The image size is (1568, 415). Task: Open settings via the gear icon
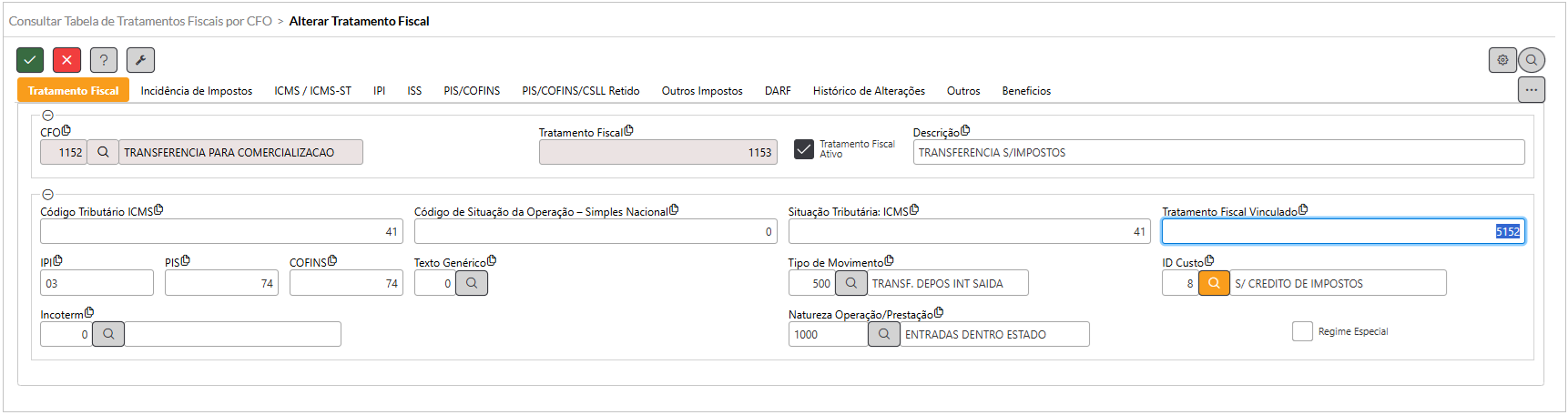[1502, 60]
